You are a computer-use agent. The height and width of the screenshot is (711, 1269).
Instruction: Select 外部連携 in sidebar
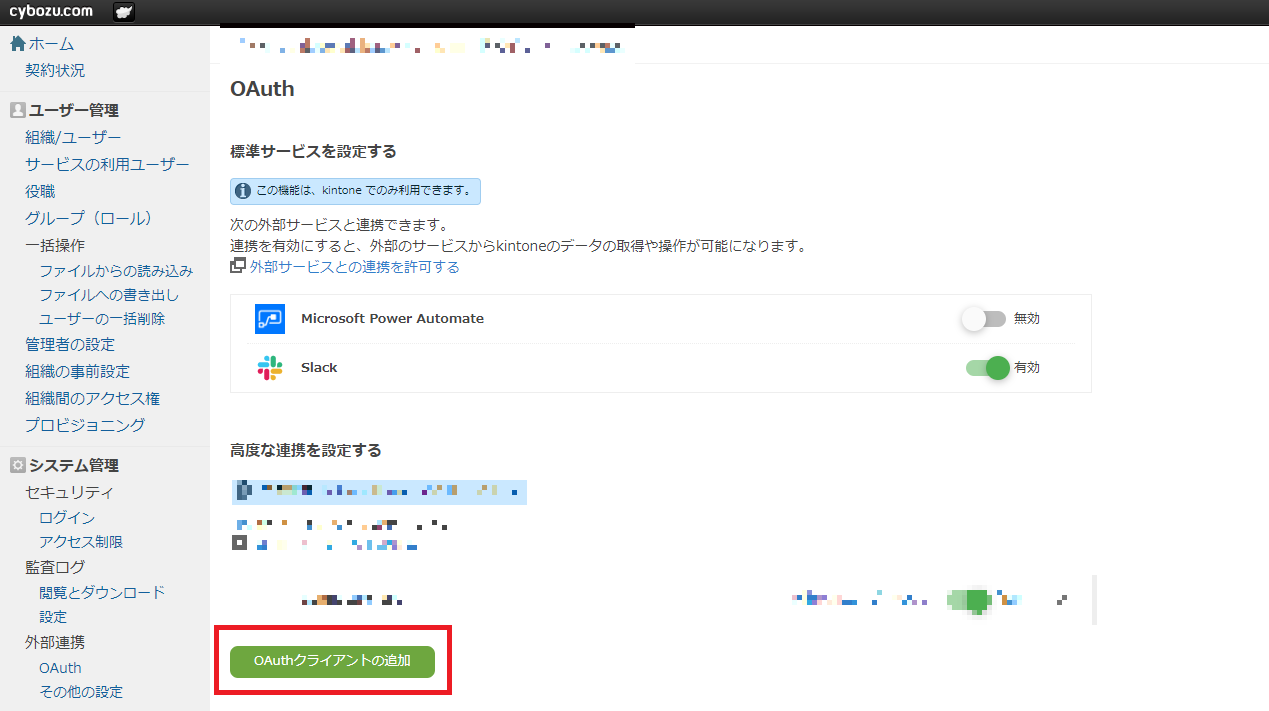click(x=55, y=642)
